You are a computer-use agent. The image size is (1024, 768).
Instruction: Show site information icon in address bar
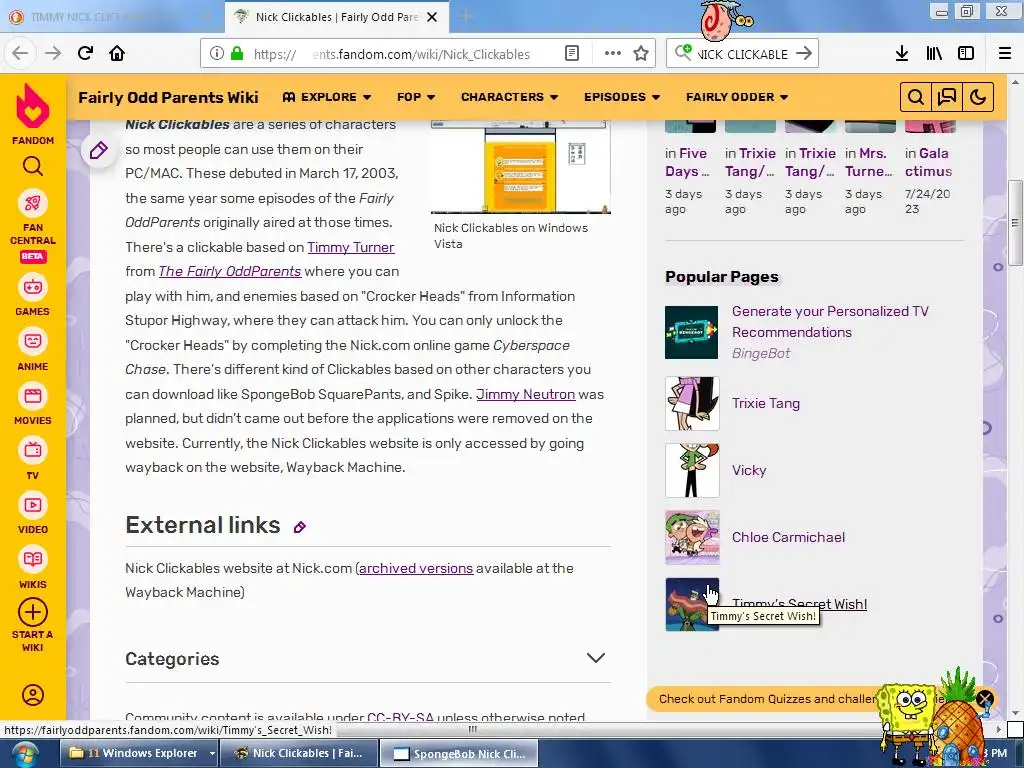pyautogui.click(x=217, y=54)
